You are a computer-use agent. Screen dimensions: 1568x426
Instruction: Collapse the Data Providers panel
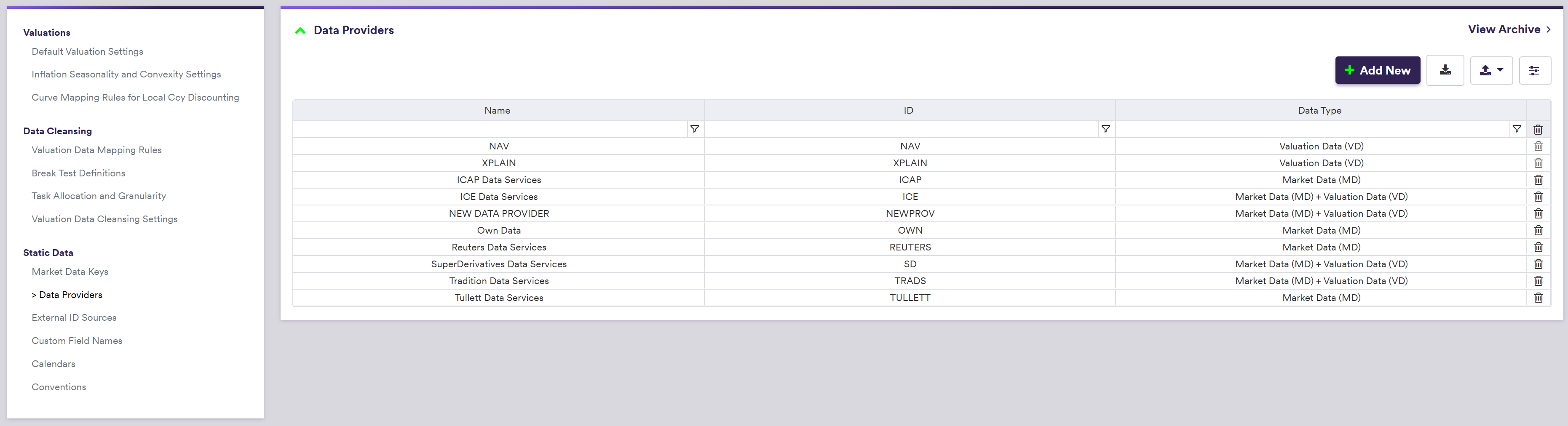coord(300,30)
